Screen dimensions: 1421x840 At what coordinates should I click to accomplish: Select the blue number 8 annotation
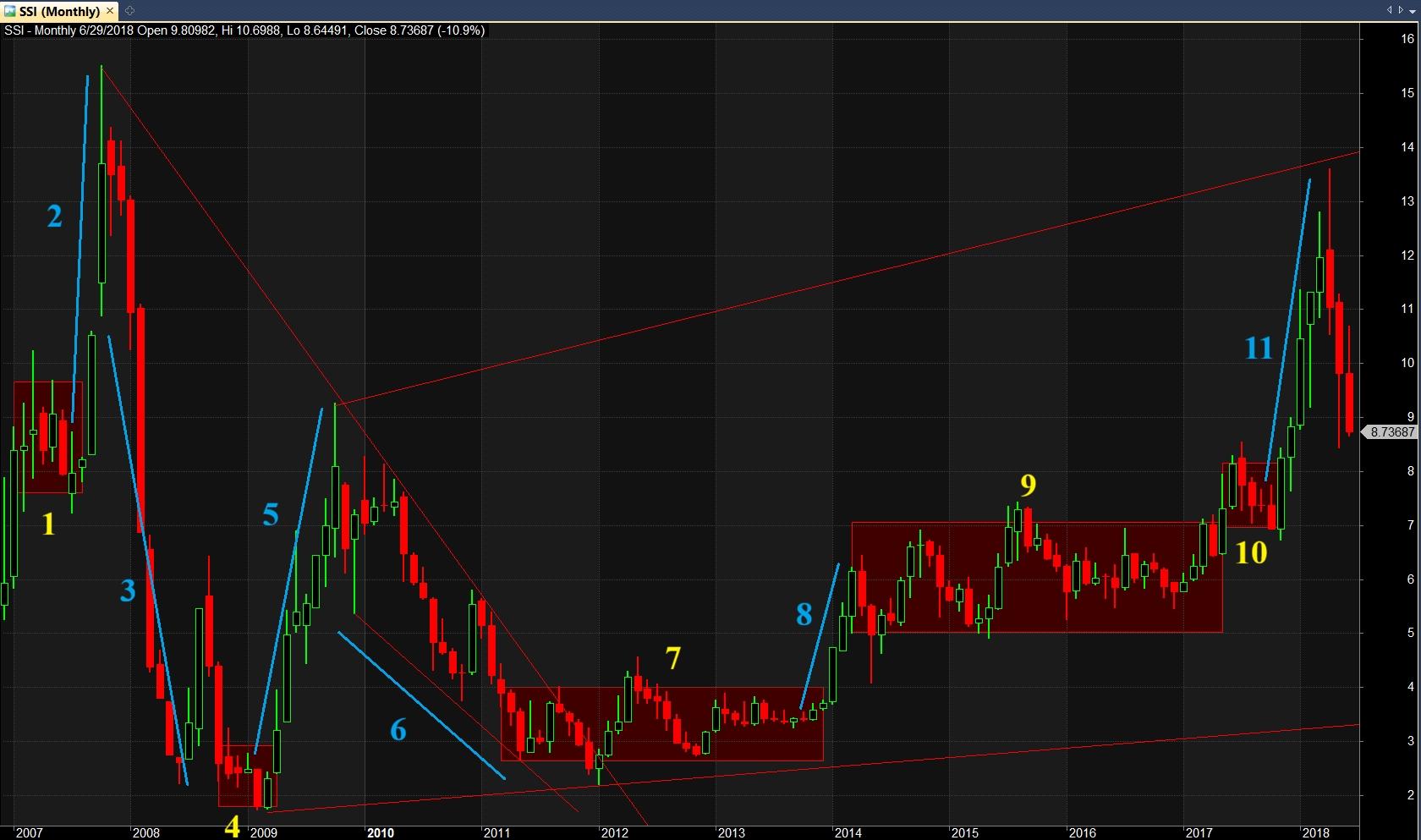[804, 614]
